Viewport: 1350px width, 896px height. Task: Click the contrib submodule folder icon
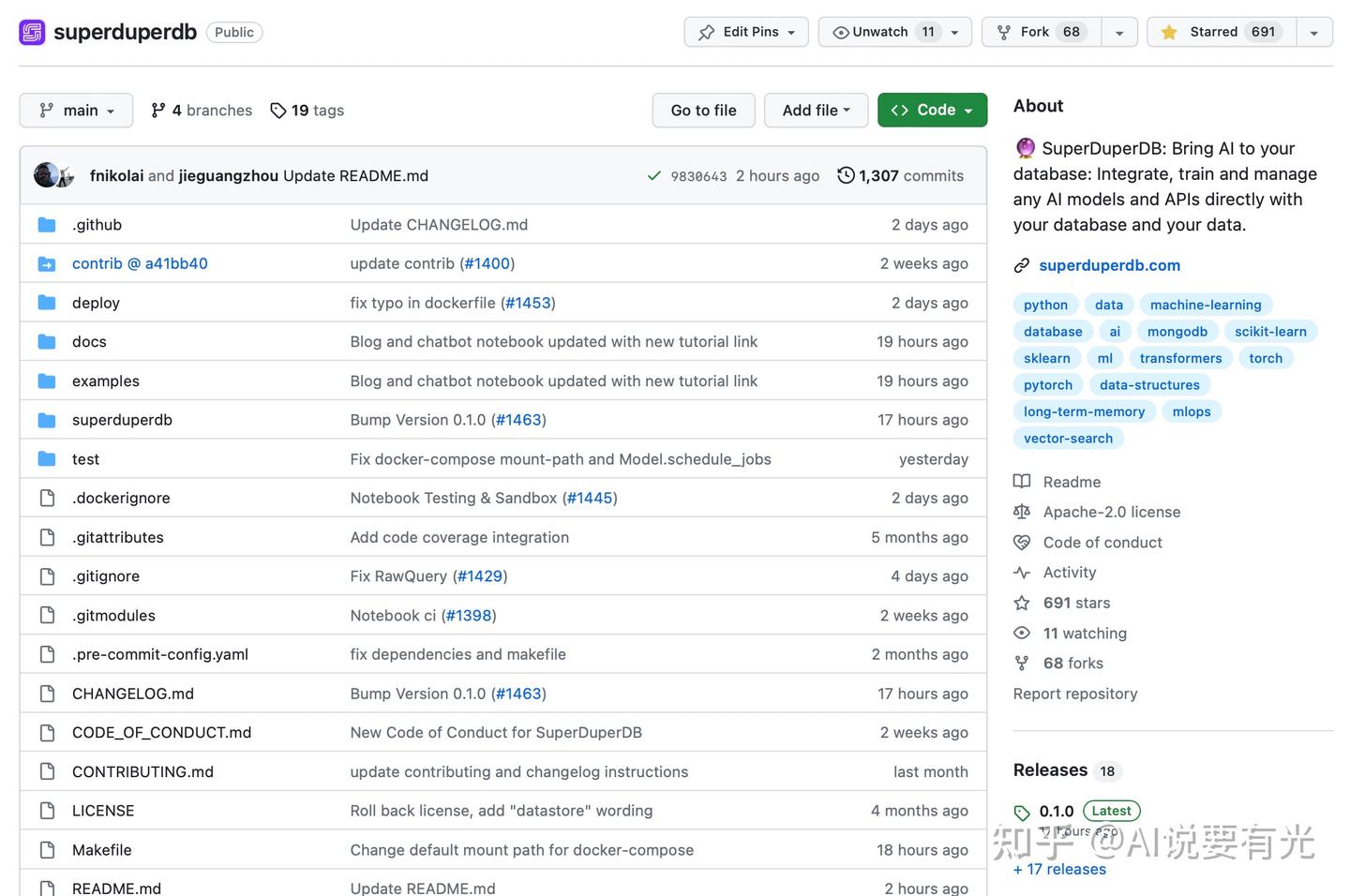click(47, 264)
